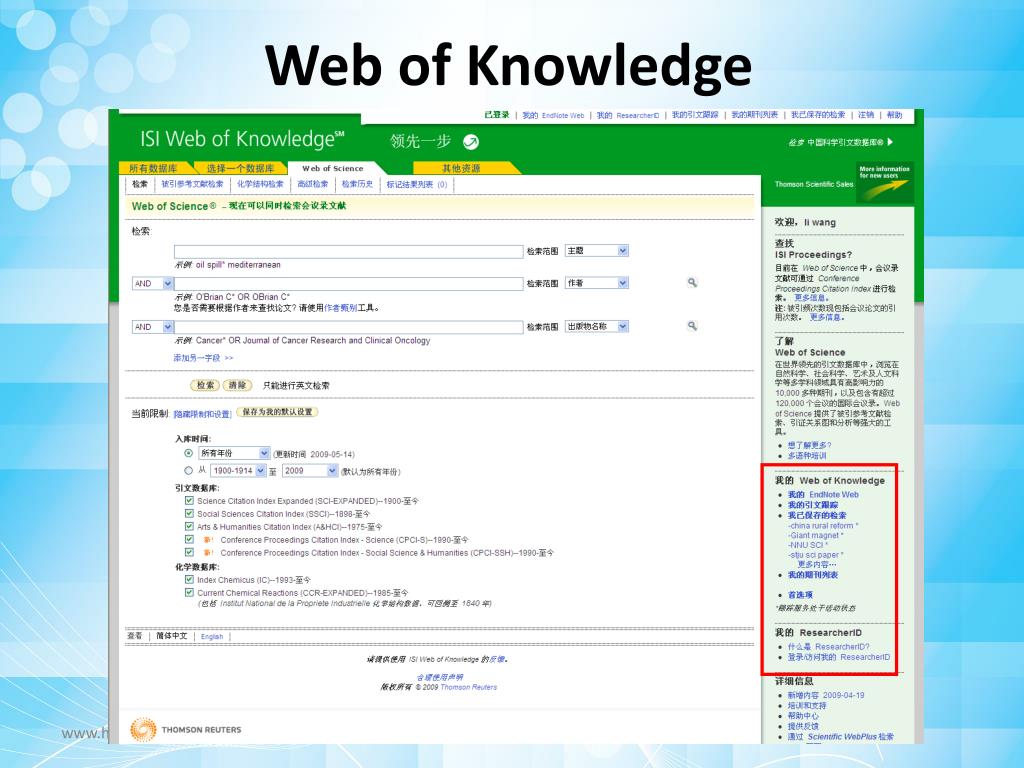This screenshot has height=768, width=1024.
Task: Toggle the CPCI-SSH Conference Proceedings checkbox
Action: pos(189,552)
